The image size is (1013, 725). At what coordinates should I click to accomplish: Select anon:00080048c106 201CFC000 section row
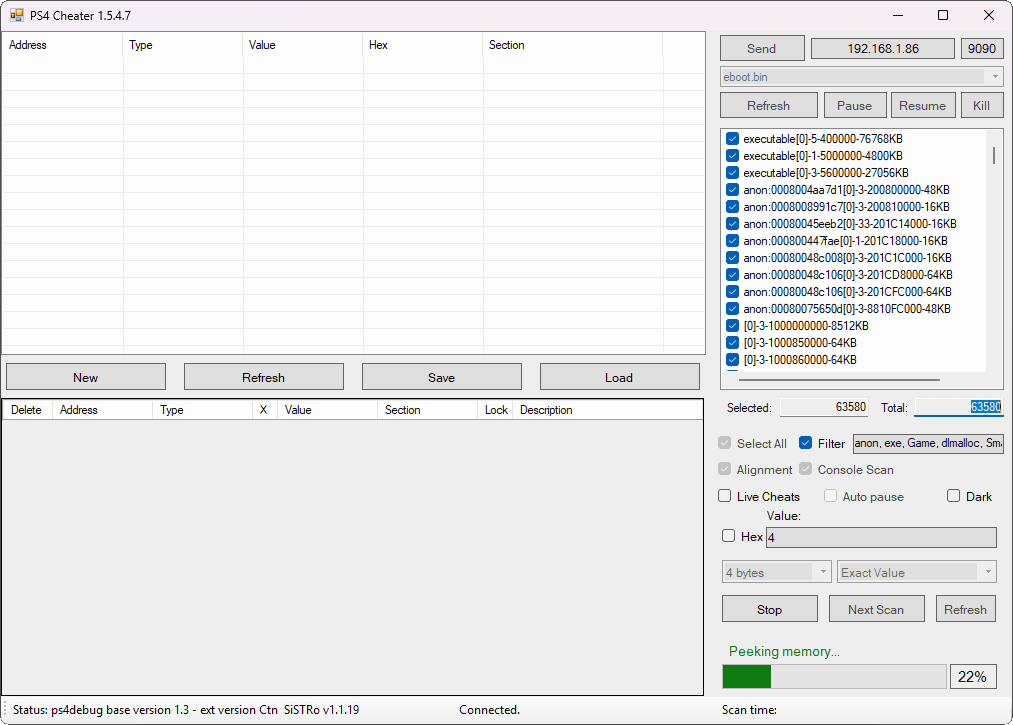click(x=847, y=291)
